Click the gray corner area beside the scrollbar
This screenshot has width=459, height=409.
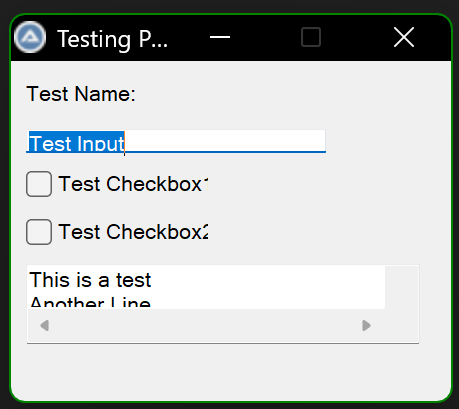[402, 326]
